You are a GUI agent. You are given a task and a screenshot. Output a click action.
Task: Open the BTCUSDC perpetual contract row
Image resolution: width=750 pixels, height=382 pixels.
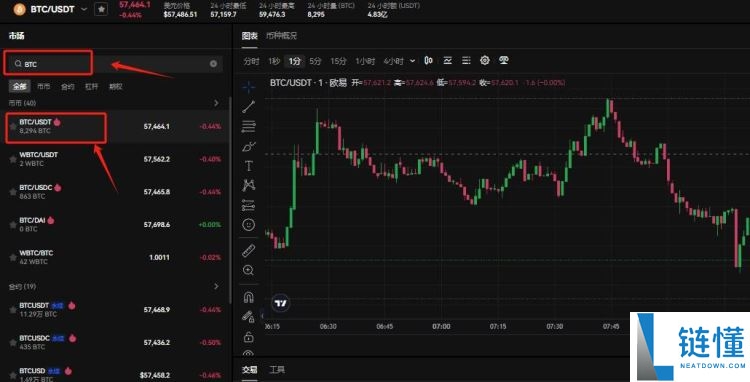115,342
